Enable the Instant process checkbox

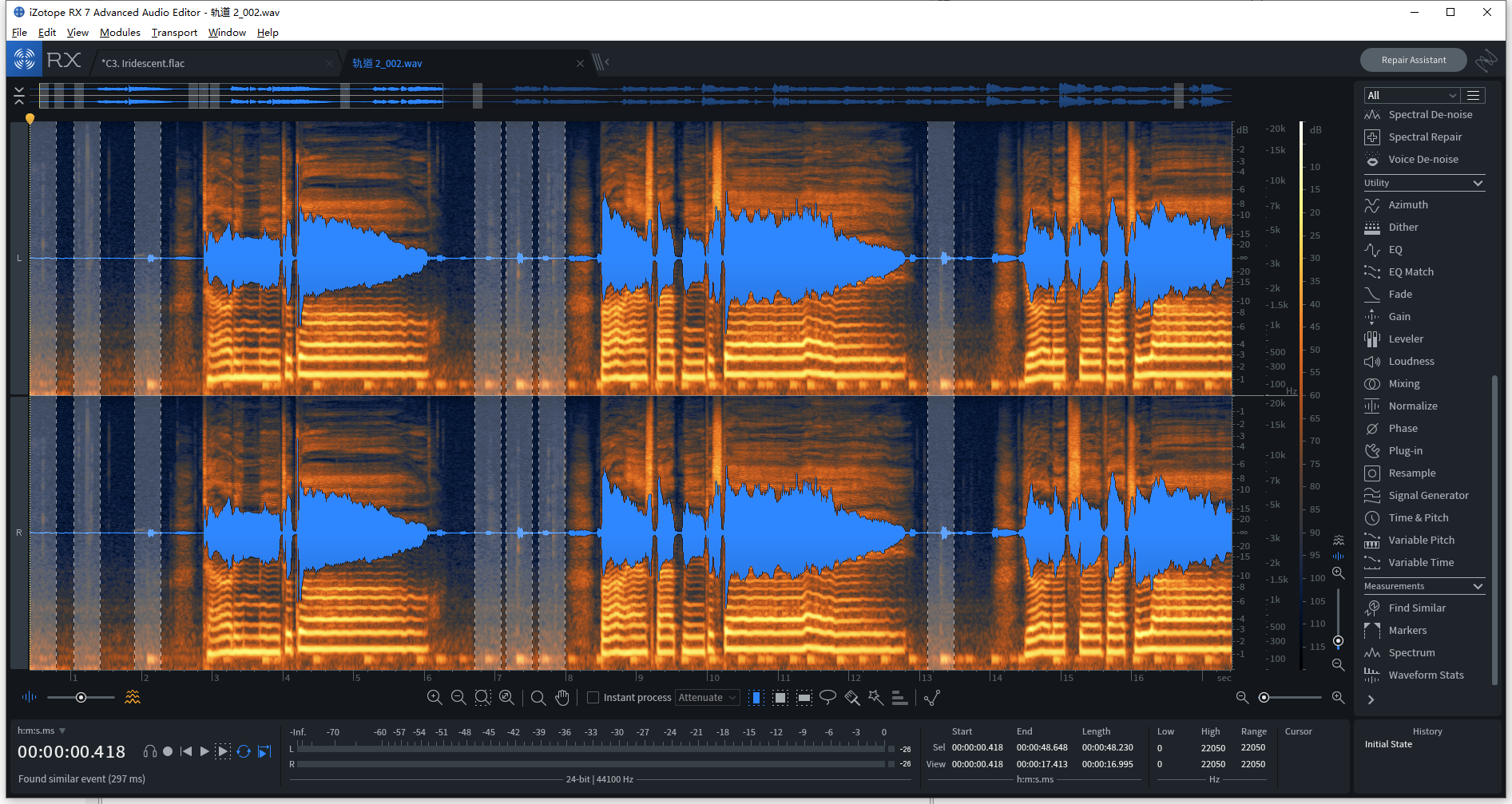(x=593, y=698)
